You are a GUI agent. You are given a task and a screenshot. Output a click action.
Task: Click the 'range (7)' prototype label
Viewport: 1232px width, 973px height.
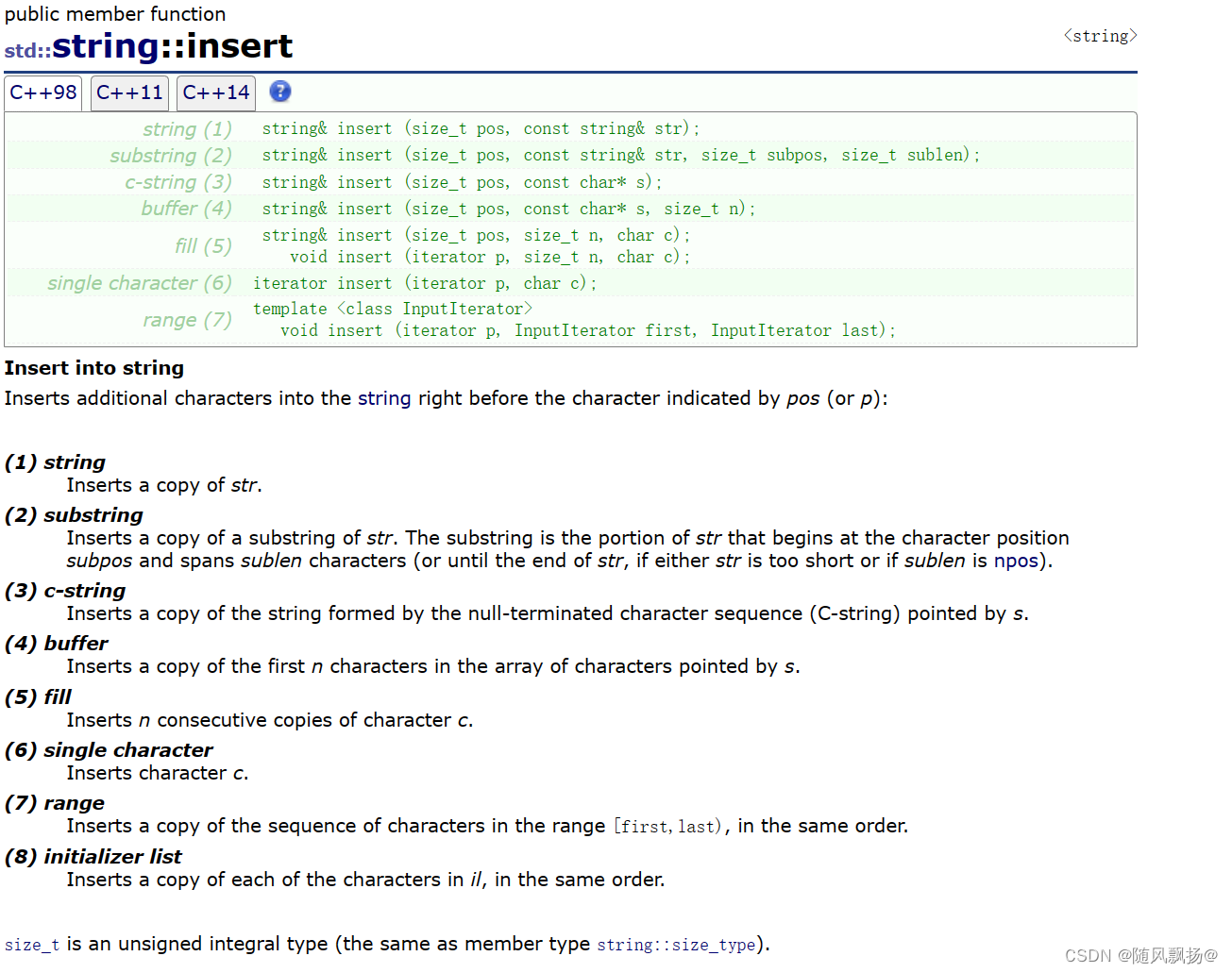click(x=187, y=320)
